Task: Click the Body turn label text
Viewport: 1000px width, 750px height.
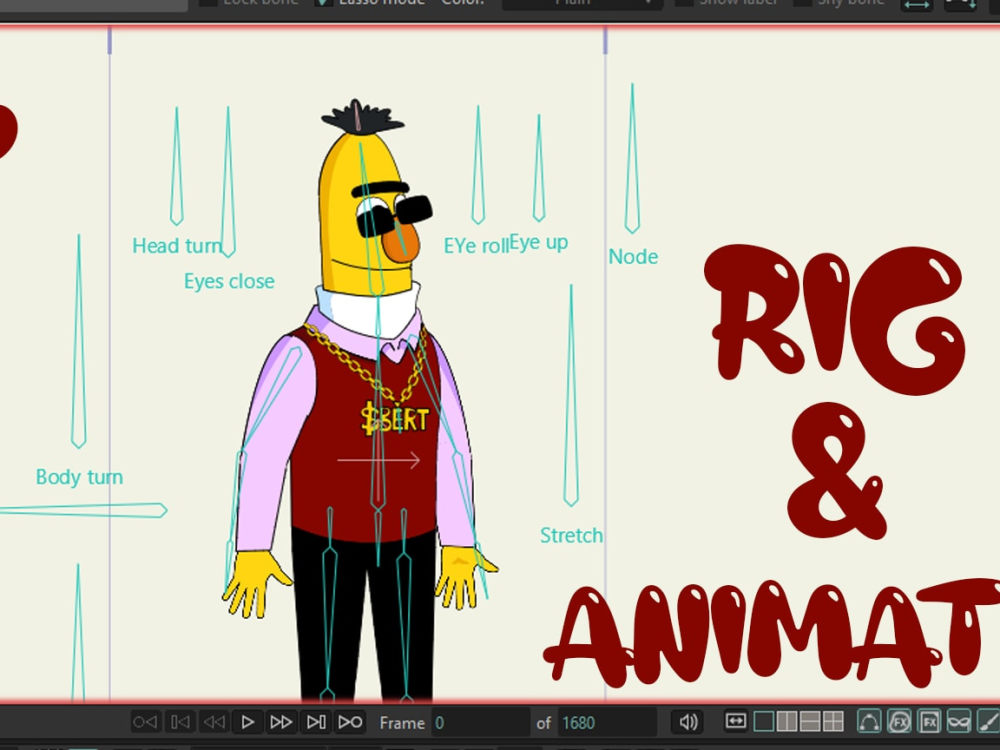Action: [x=79, y=477]
